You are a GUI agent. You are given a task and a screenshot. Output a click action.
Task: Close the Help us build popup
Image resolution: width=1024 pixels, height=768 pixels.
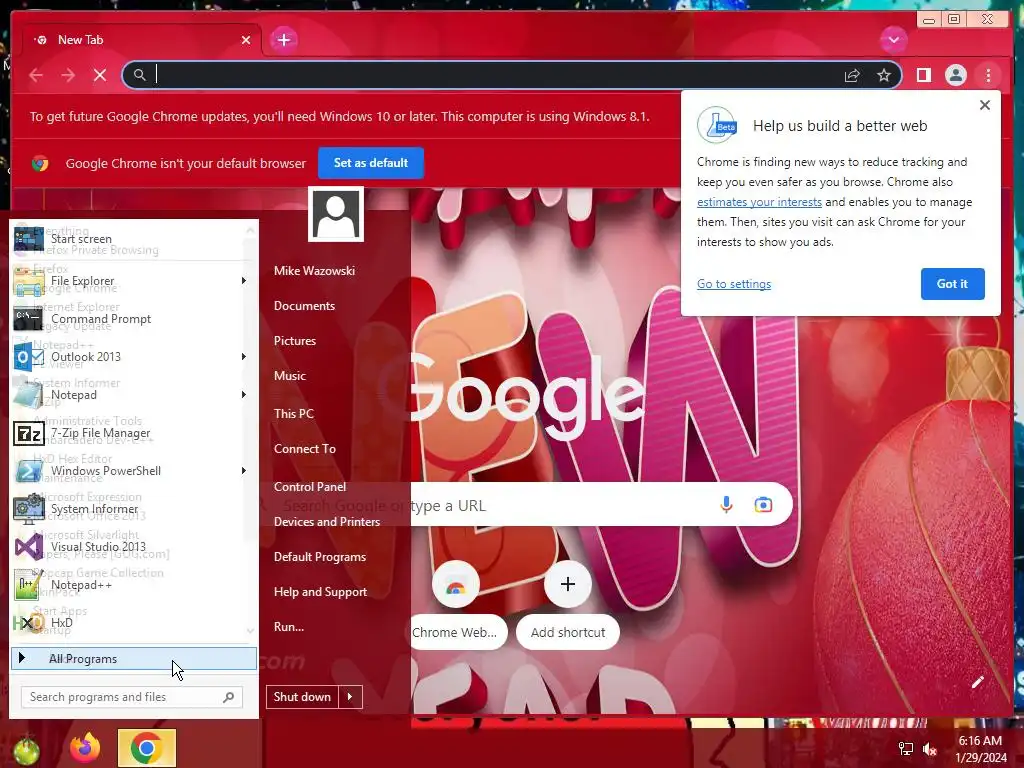tap(985, 105)
